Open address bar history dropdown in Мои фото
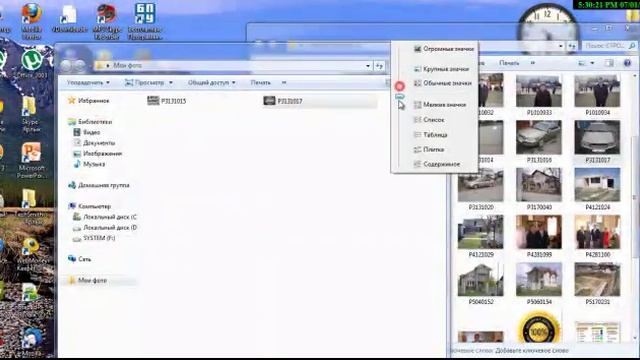Screen dimensions: 640x360 click(368, 66)
